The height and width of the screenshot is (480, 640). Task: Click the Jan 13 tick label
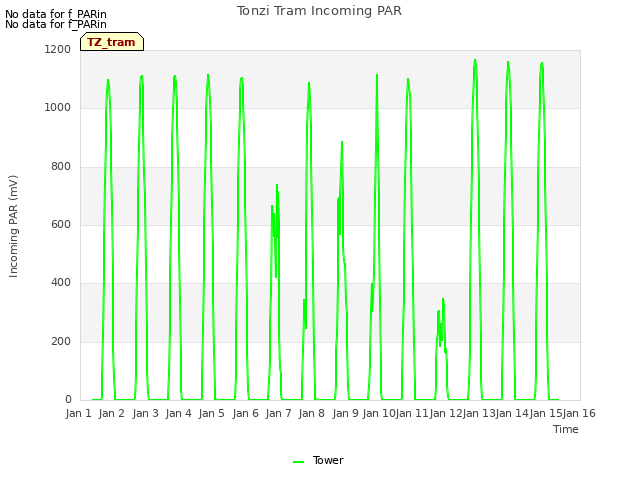[479, 413]
